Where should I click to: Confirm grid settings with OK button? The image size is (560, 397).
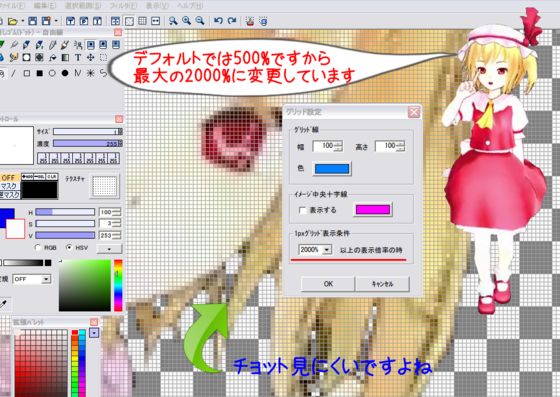[x=328, y=284]
